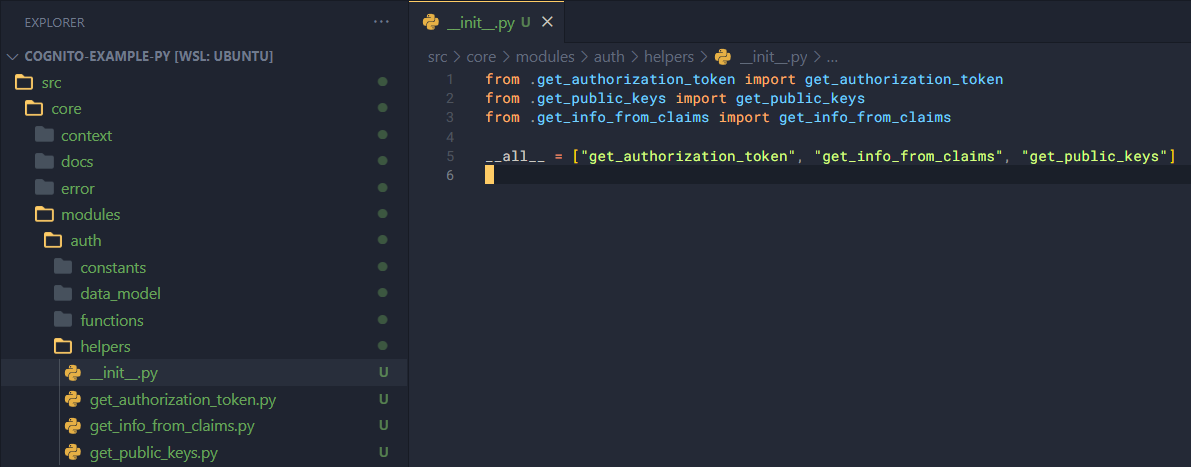Click the docs folder icon
The width and height of the screenshot is (1191, 467).
[x=43, y=161]
